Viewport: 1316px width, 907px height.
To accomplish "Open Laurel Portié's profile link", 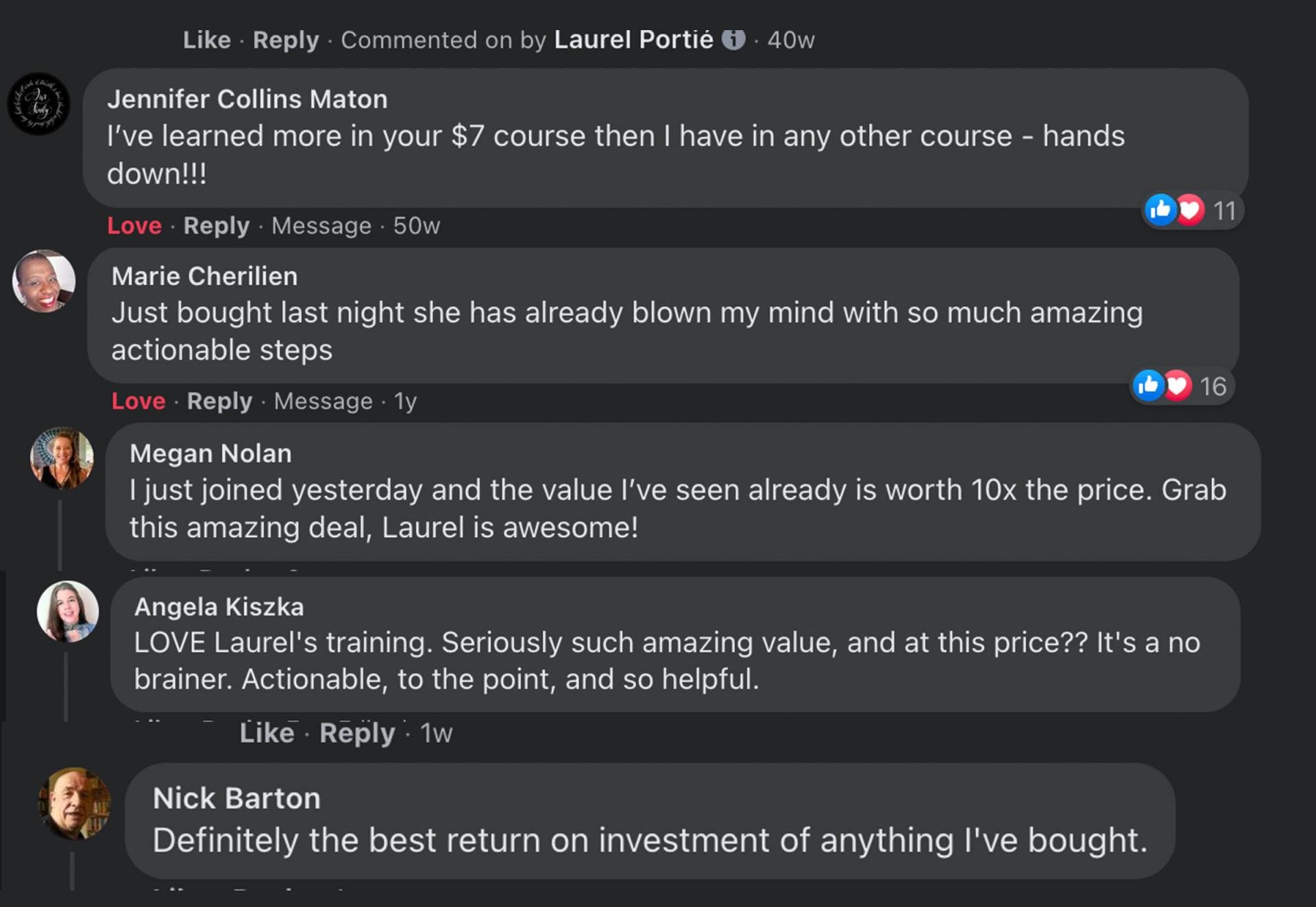I will coord(633,40).
